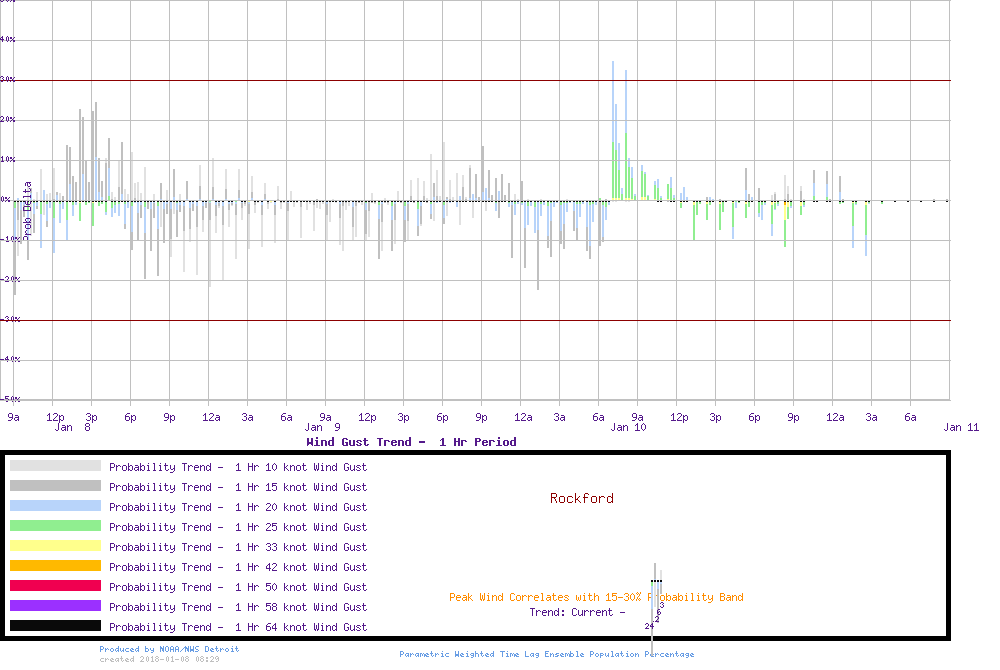Choose the purple 58 knot legend swatch
The height and width of the screenshot is (670, 1000).
(55, 606)
